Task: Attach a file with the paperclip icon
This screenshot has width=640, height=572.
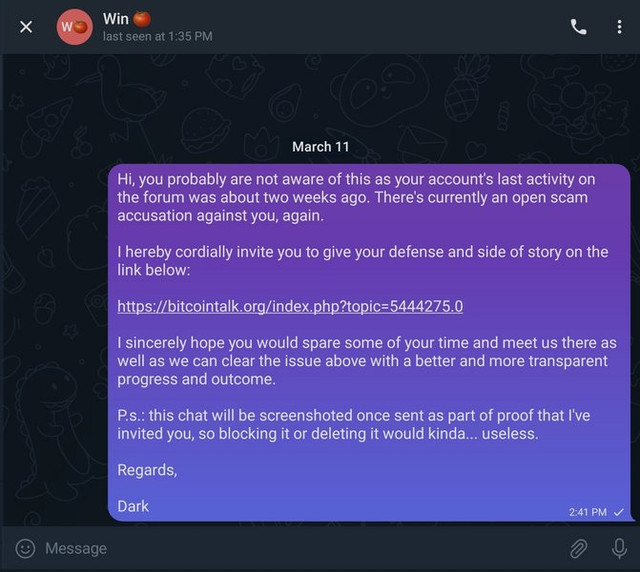Action: pyautogui.click(x=578, y=548)
